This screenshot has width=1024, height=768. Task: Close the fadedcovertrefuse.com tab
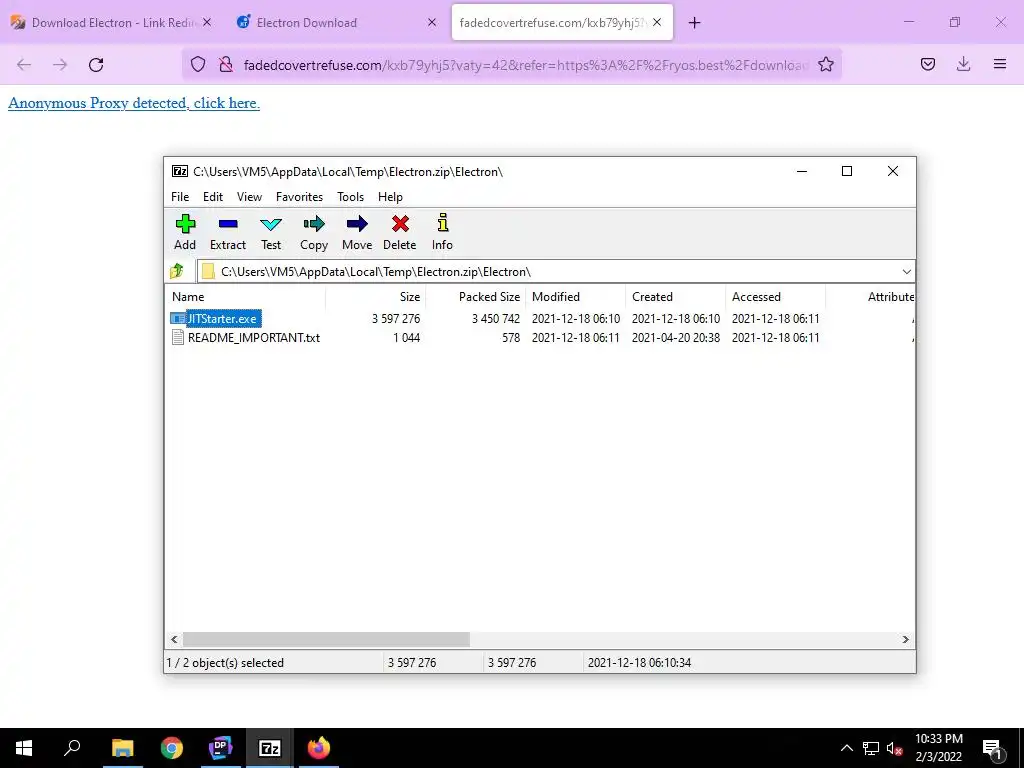click(x=657, y=22)
